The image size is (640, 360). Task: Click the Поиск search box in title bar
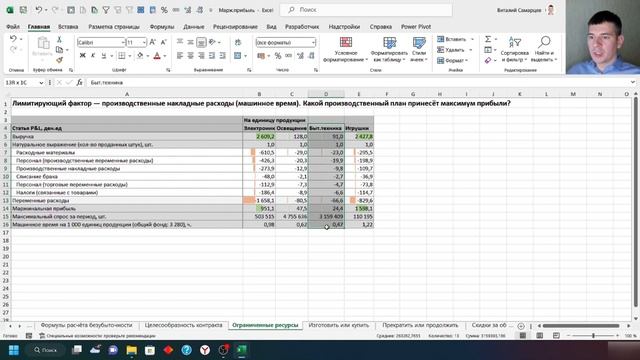point(367,10)
